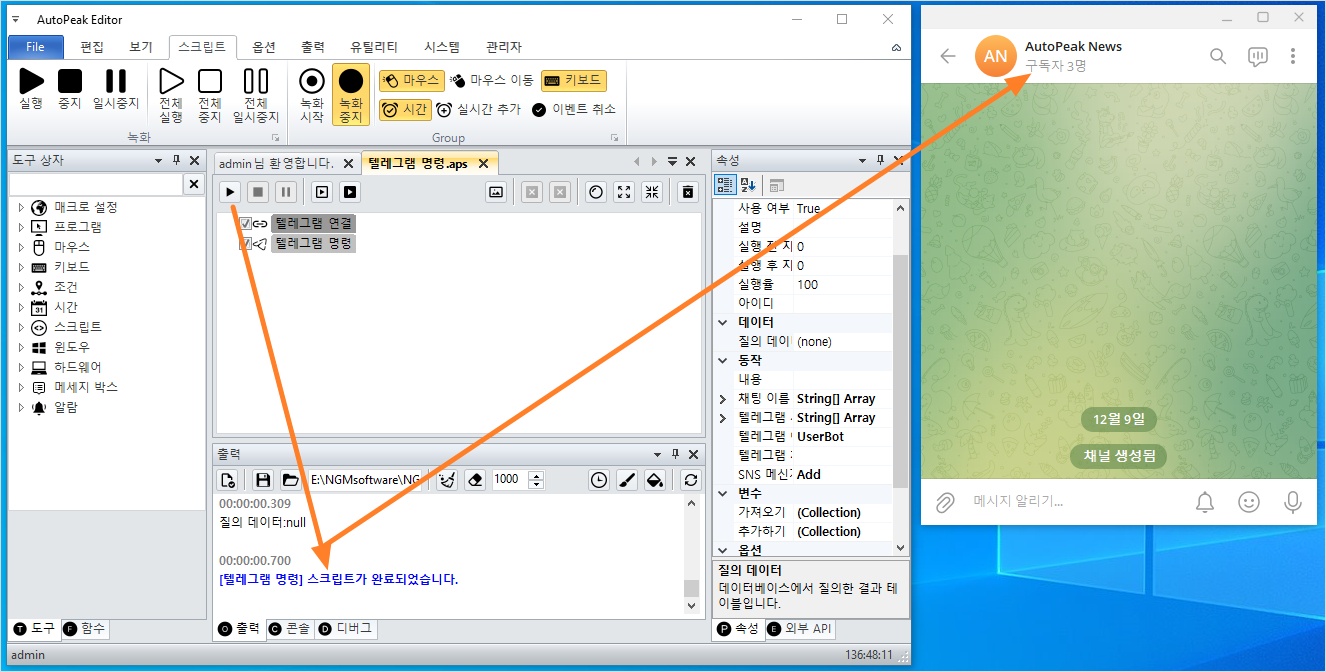1326x672 pixels.
Task: Open the 보기 ribbon tab
Action: click(141, 47)
